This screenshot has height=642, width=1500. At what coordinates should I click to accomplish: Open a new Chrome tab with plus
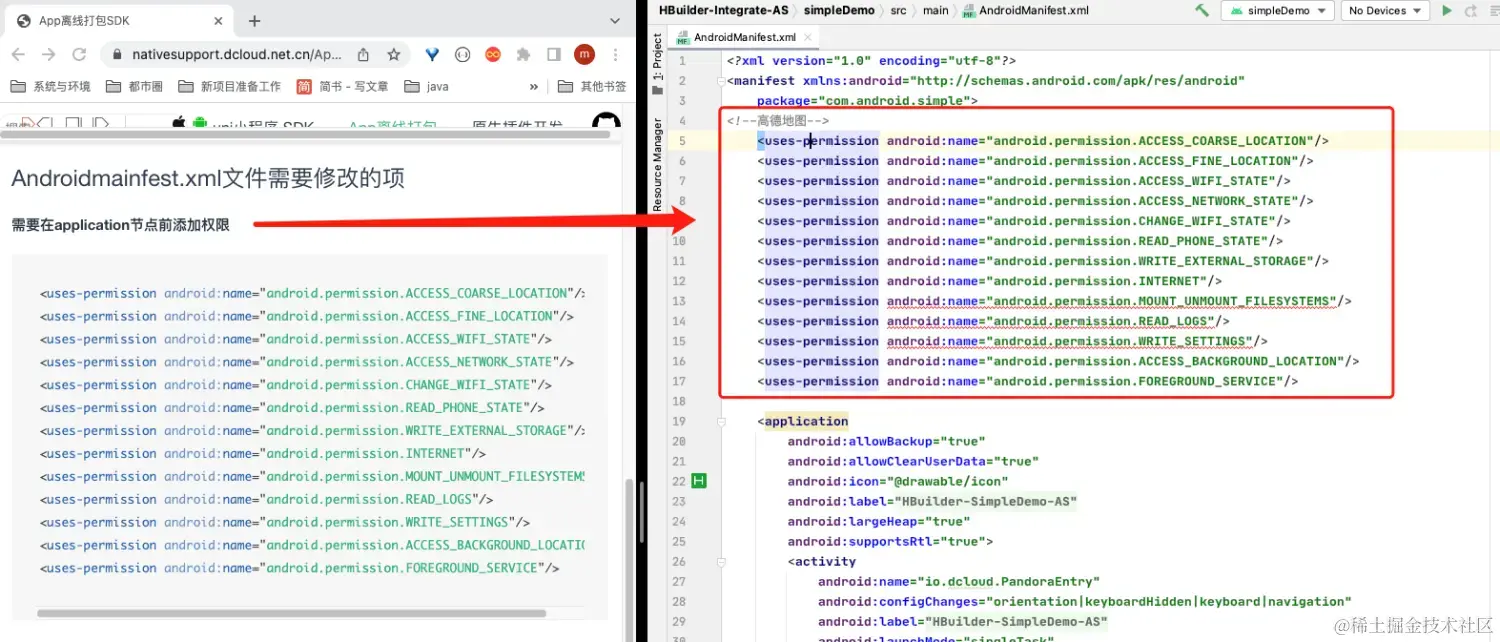click(254, 21)
